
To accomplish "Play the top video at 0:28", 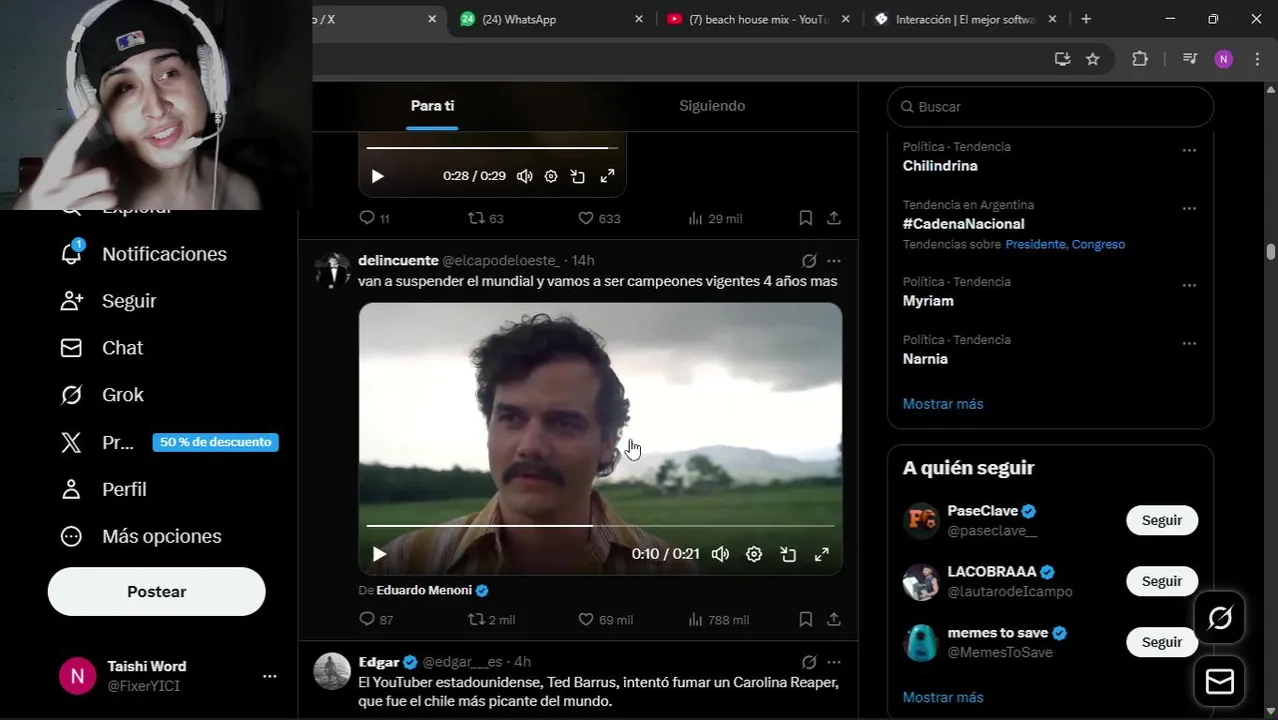I will pyautogui.click(x=377, y=176).
